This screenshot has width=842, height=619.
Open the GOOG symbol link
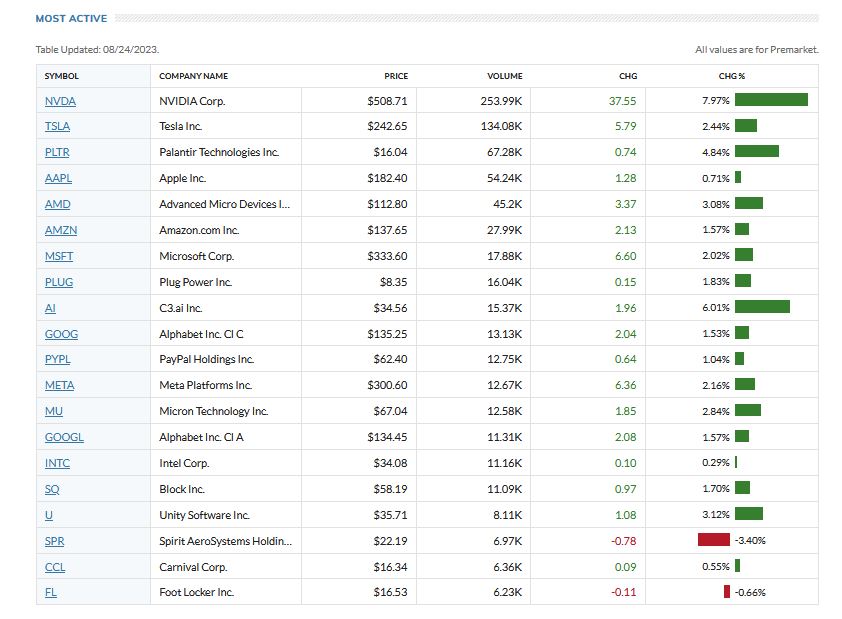(x=61, y=335)
